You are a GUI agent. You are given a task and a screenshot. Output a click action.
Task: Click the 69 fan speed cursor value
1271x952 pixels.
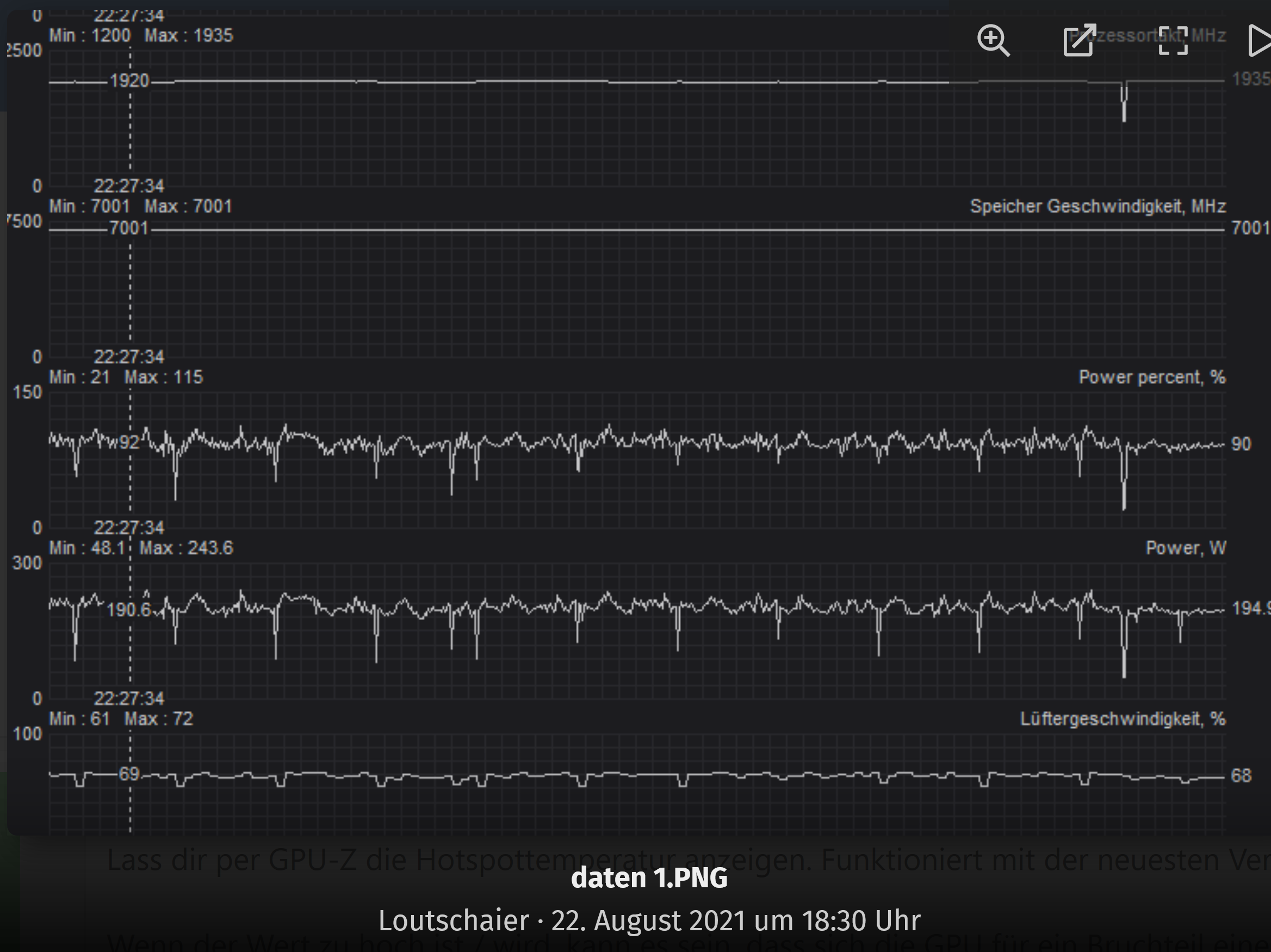click(129, 774)
